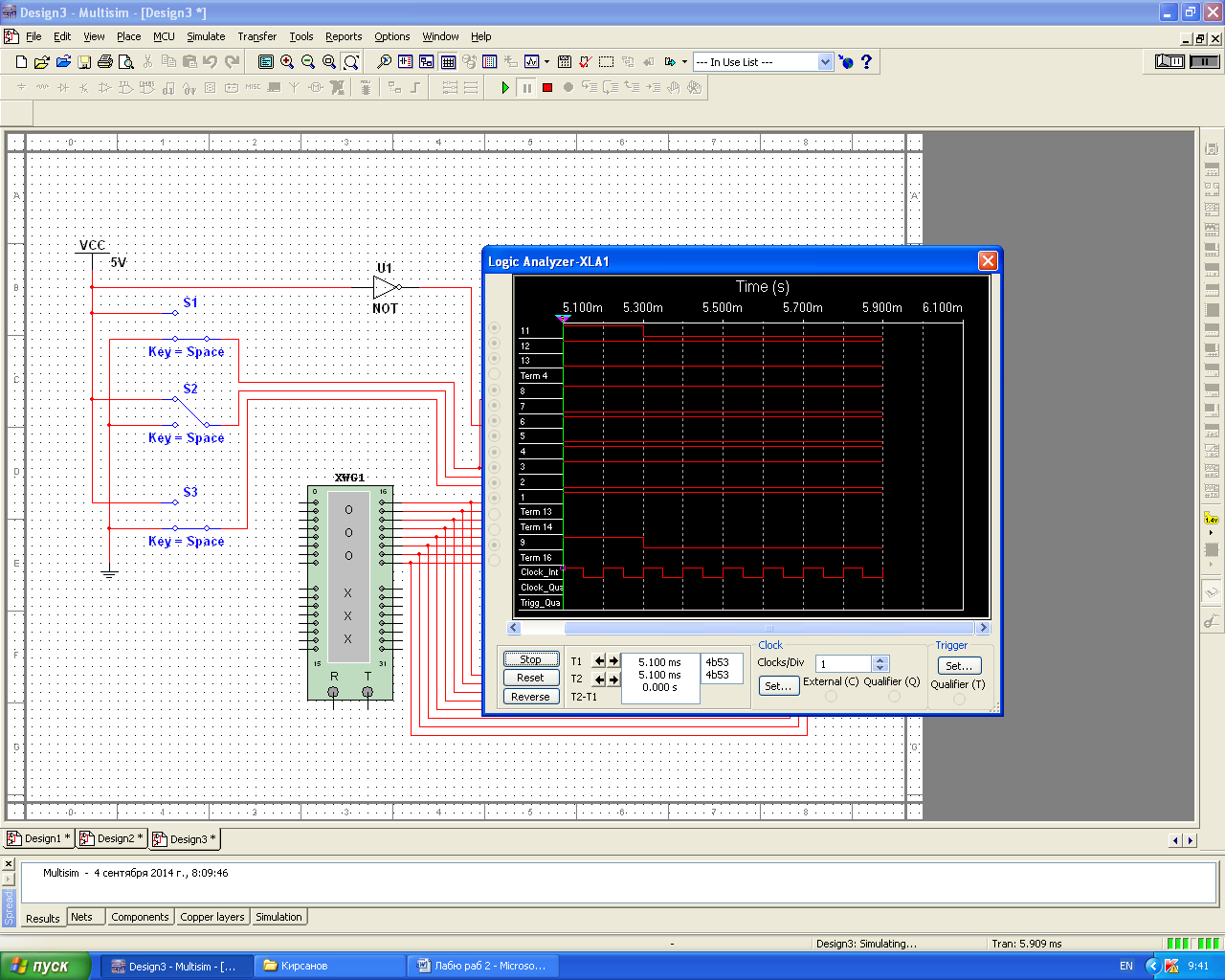The height and width of the screenshot is (980, 1225).
Task: Toggle channel 12 indicator in Logic Analyzer
Action: point(495,344)
